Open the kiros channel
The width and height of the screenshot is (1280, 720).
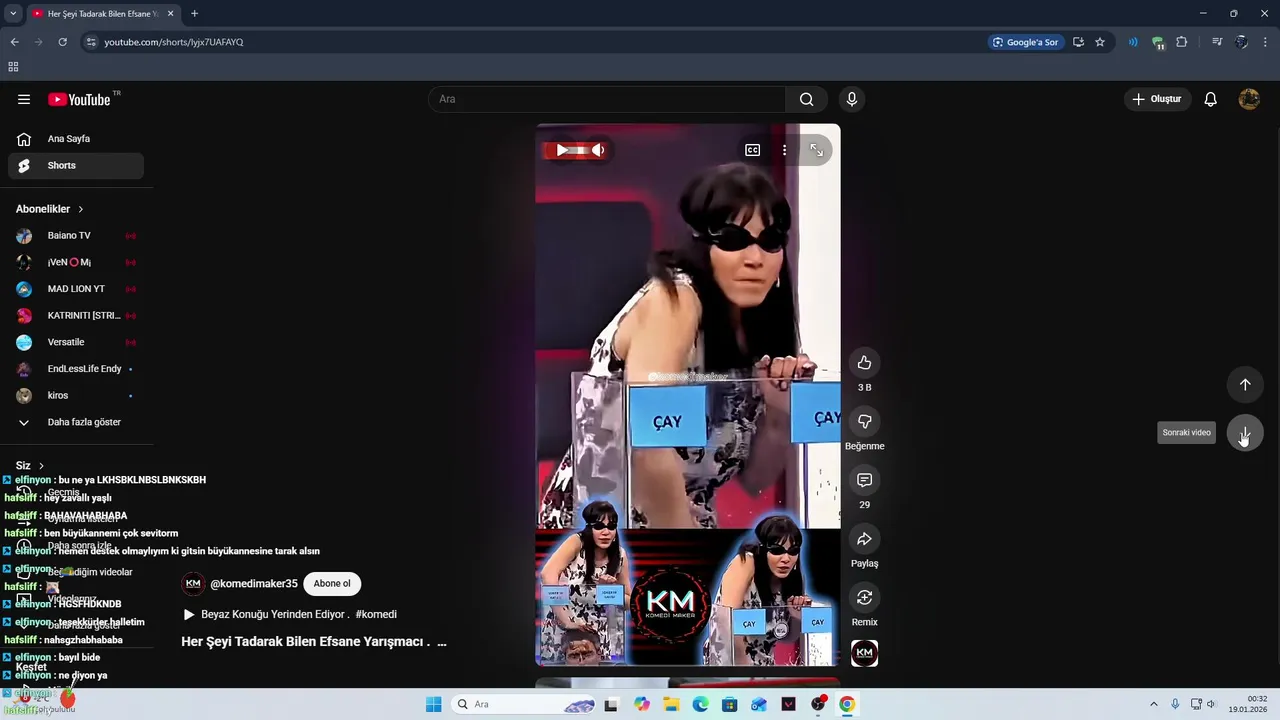click(76, 396)
